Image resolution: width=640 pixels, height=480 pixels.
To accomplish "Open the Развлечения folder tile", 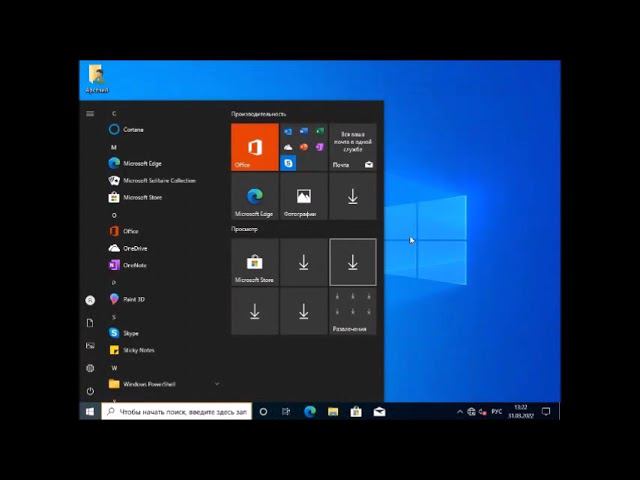I will point(353,311).
